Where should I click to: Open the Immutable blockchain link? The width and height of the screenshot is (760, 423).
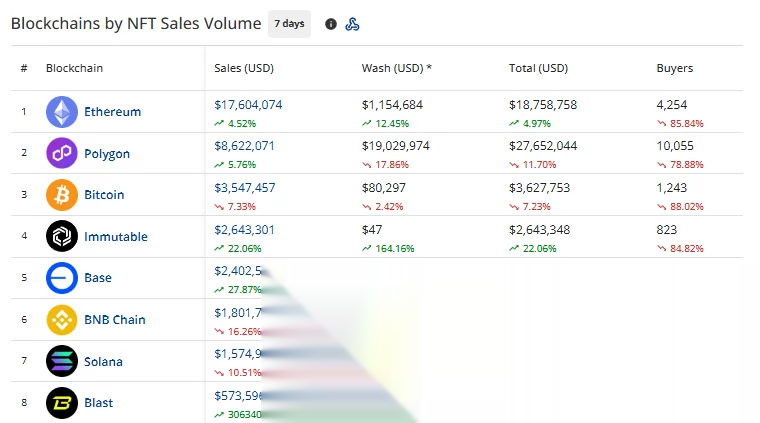(116, 236)
